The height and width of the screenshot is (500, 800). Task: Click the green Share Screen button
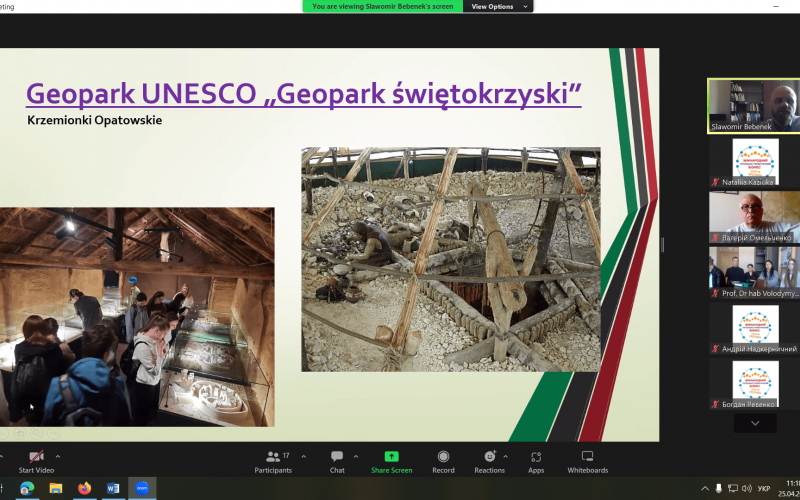(x=391, y=462)
